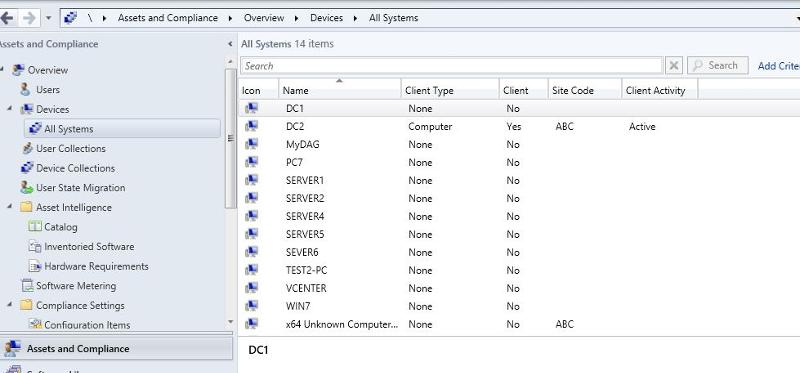Click the Search button

coord(718,65)
